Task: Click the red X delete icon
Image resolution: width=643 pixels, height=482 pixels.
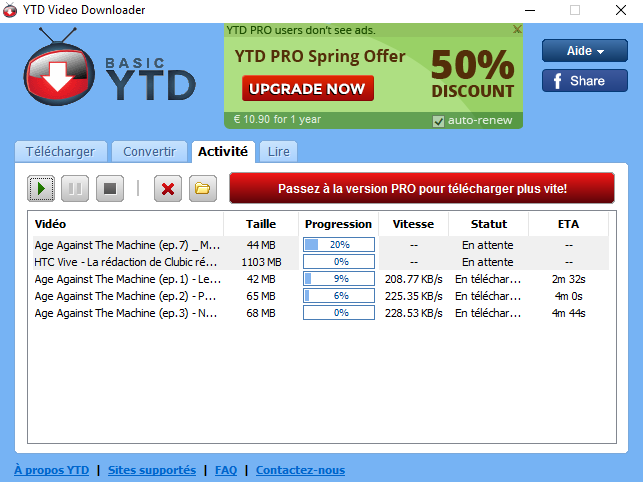Action: [x=168, y=189]
